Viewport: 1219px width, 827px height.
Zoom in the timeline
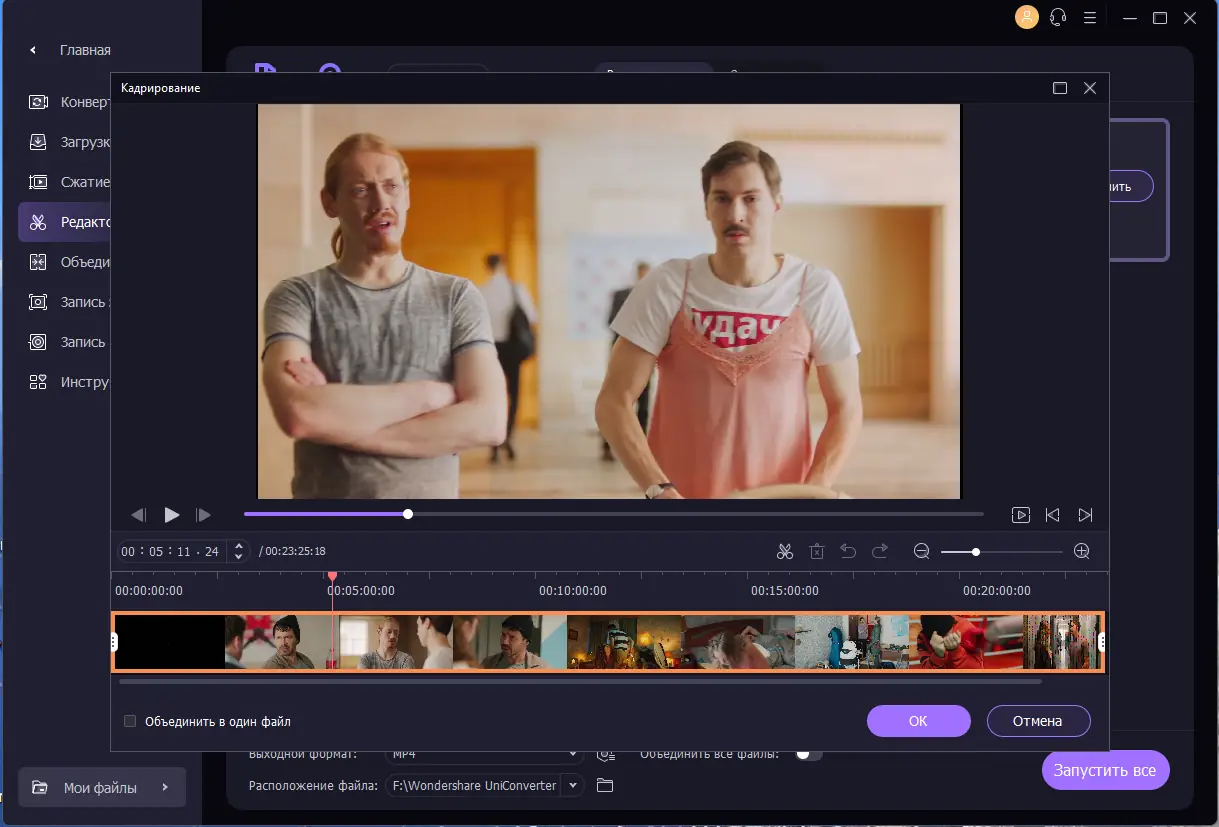pos(1081,551)
